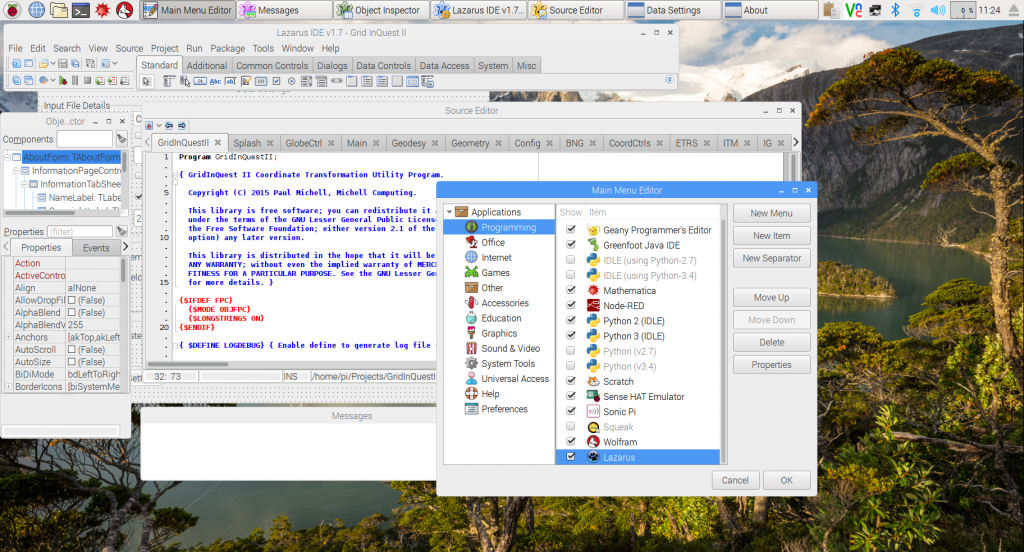The width and height of the screenshot is (1024, 552).
Task: Click the Bluetooth tray icon
Action: 895,10
